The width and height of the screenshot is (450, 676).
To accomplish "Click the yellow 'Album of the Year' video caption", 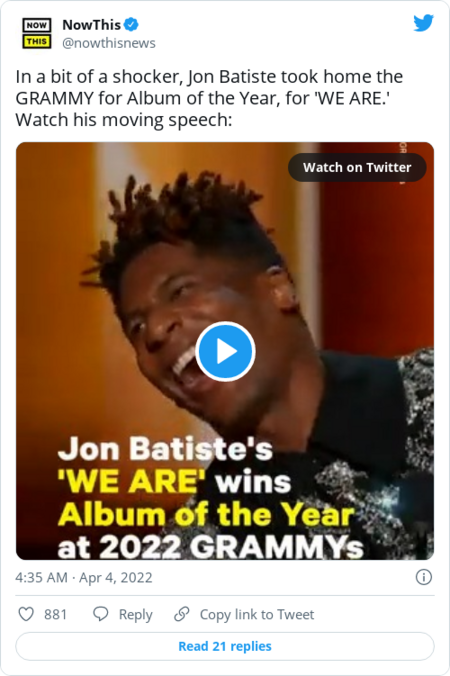I will 206,515.
